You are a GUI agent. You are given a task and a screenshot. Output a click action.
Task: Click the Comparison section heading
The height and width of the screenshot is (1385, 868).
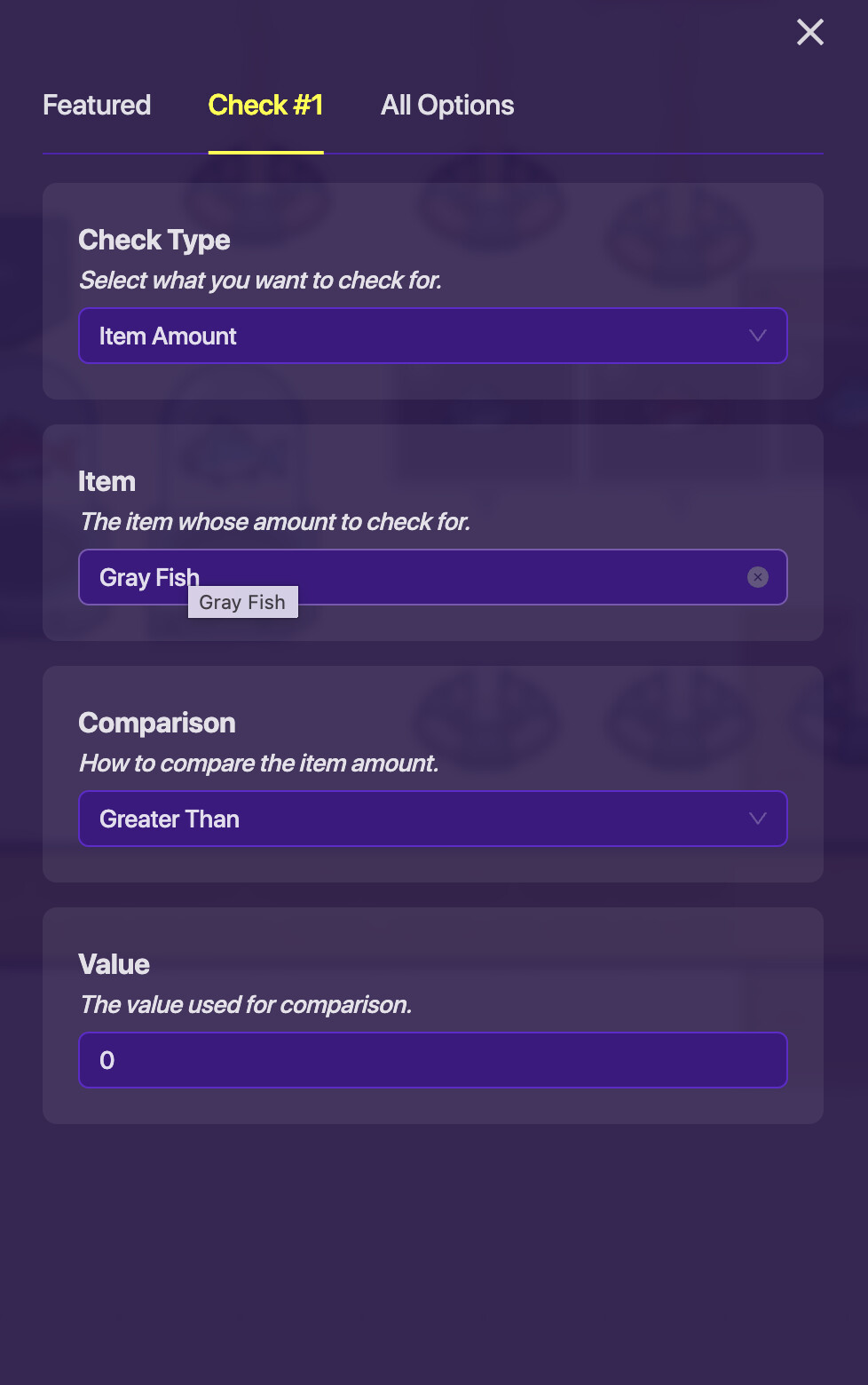(157, 723)
